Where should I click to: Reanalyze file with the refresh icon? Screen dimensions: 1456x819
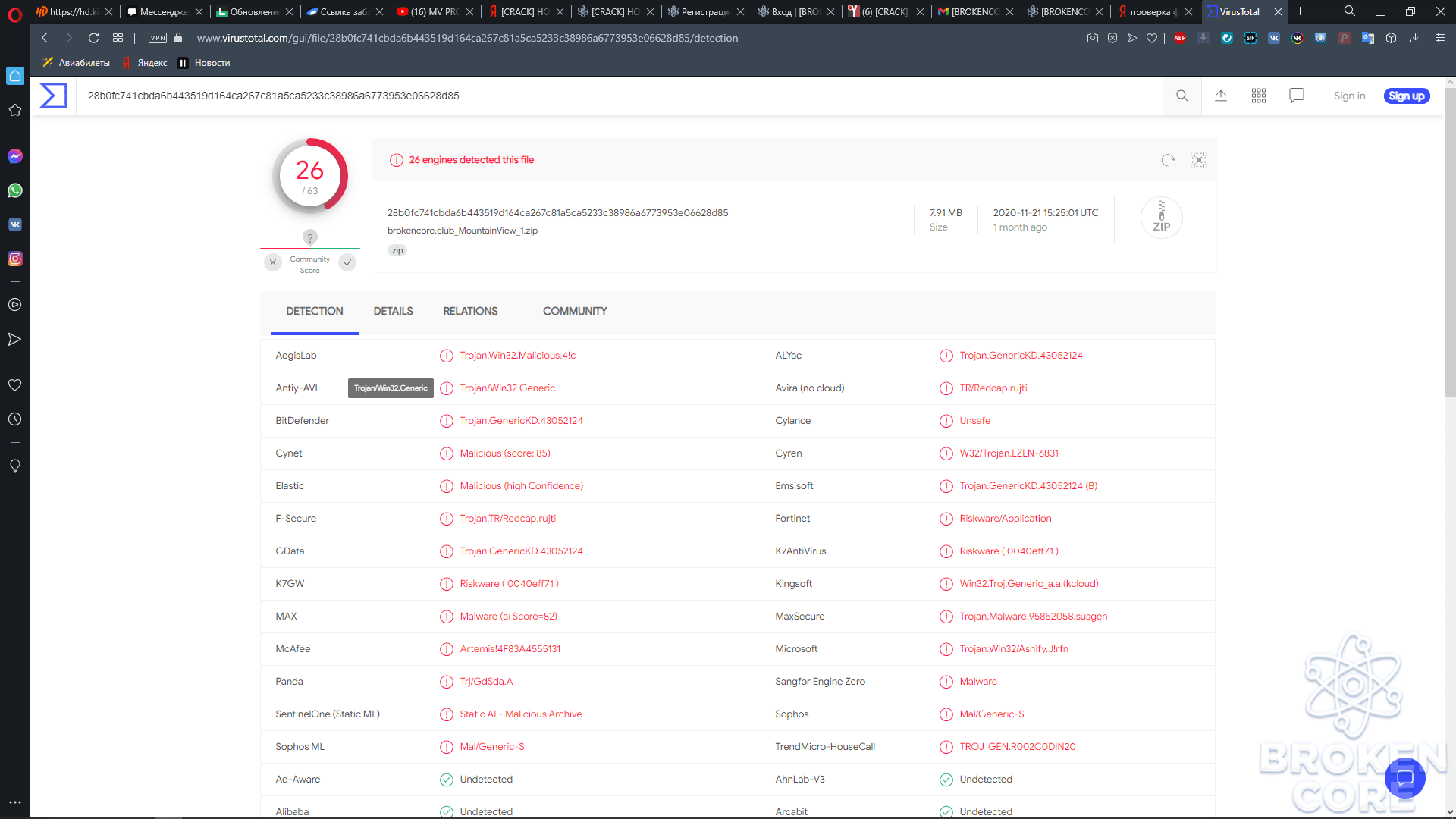pos(1168,160)
